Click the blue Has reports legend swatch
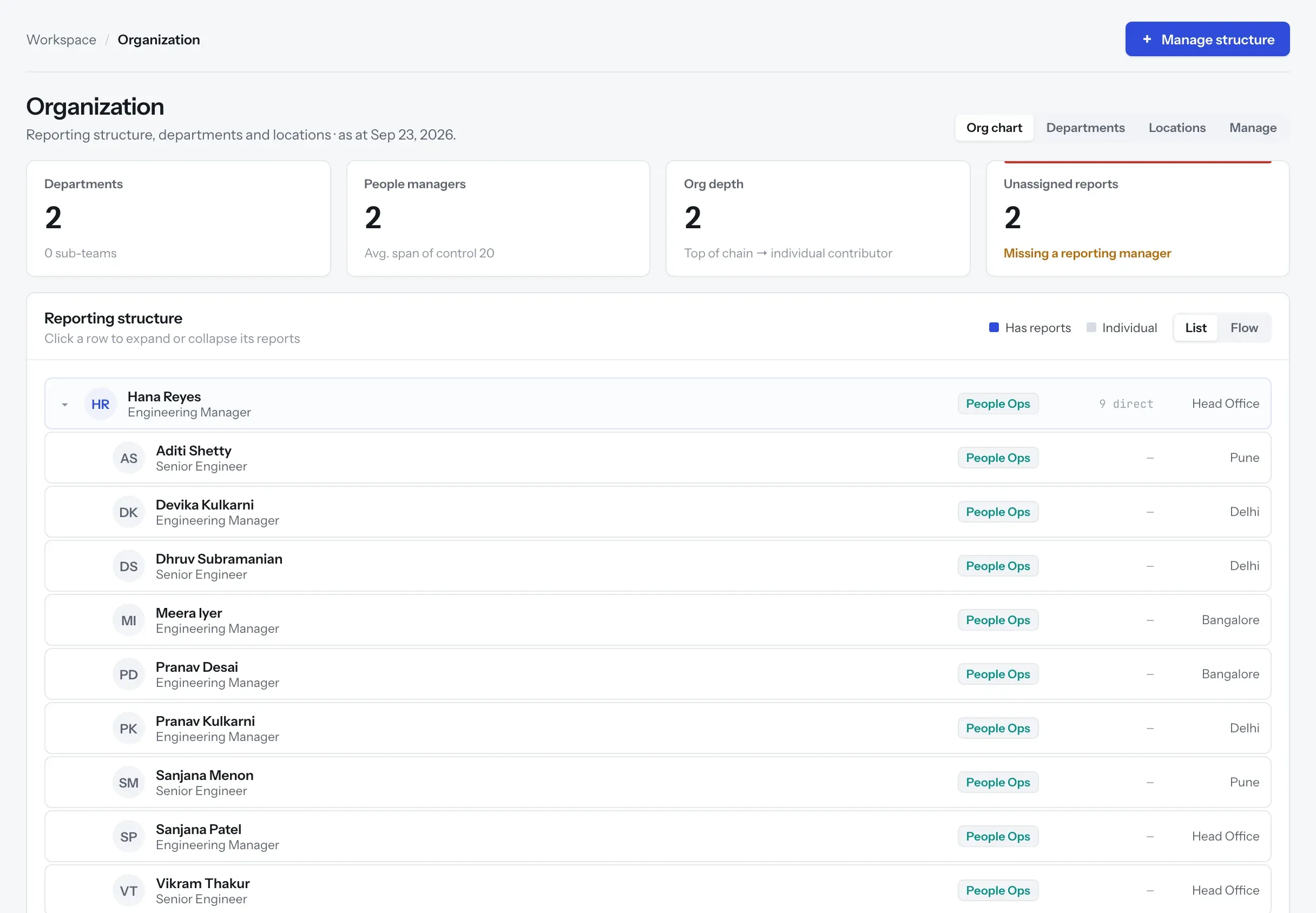The width and height of the screenshot is (1316, 913). click(x=994, y=327)
